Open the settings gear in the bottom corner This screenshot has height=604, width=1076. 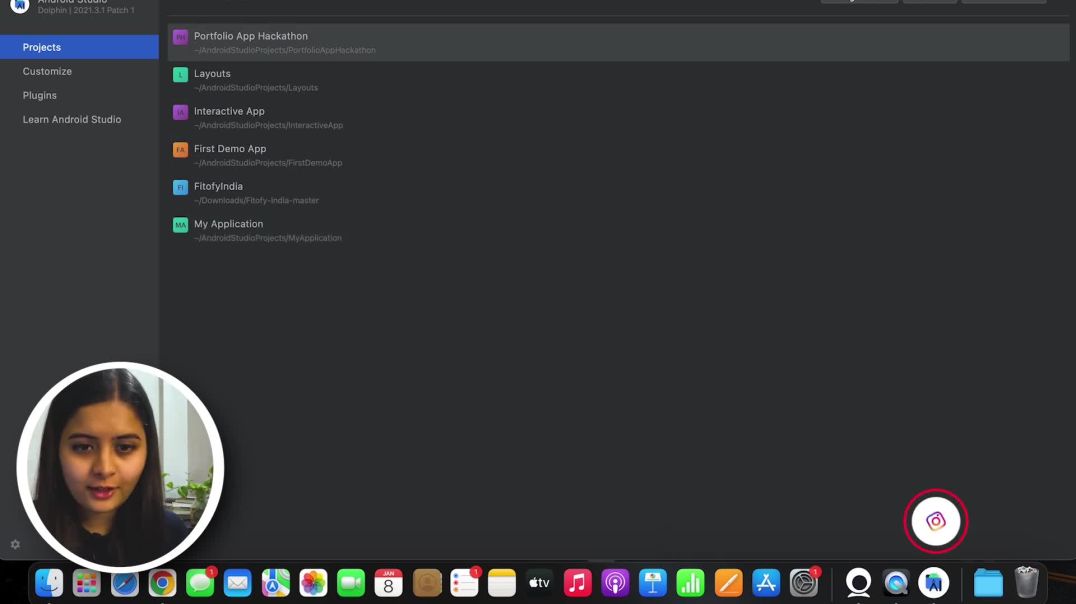coord(14,544)
